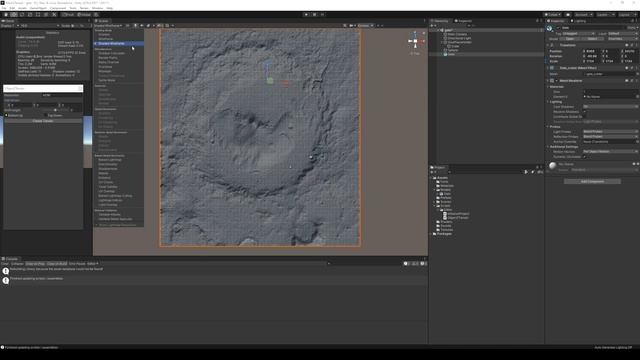Image resolution: width=640 pixels, height=360 pixels.
Task: Open the Assets menu
Action: pos(22,8)
